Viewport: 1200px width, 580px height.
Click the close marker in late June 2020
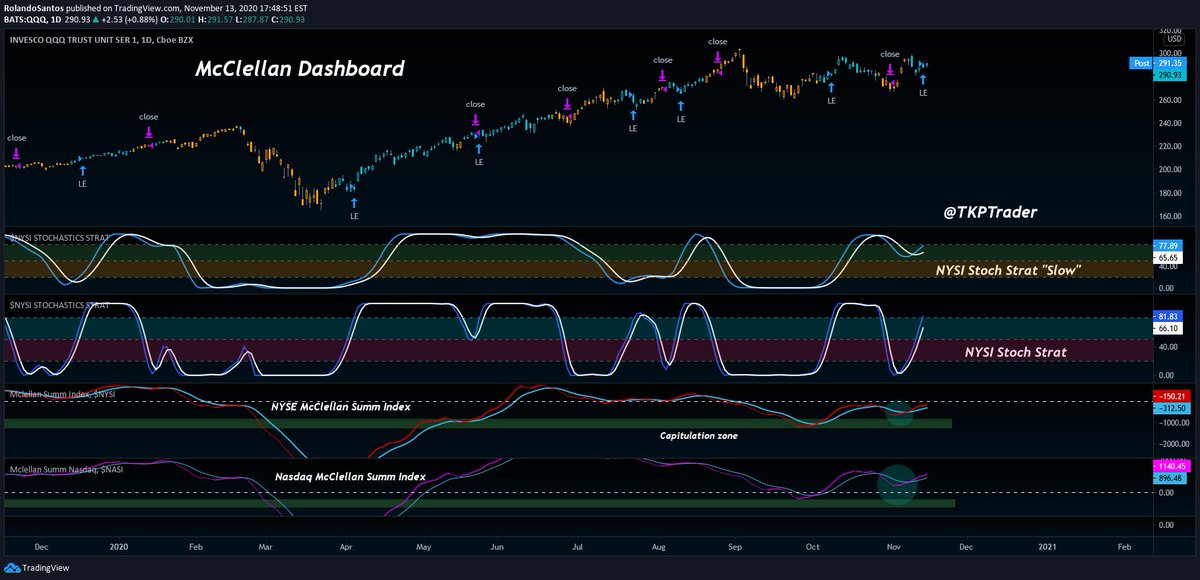568,103
